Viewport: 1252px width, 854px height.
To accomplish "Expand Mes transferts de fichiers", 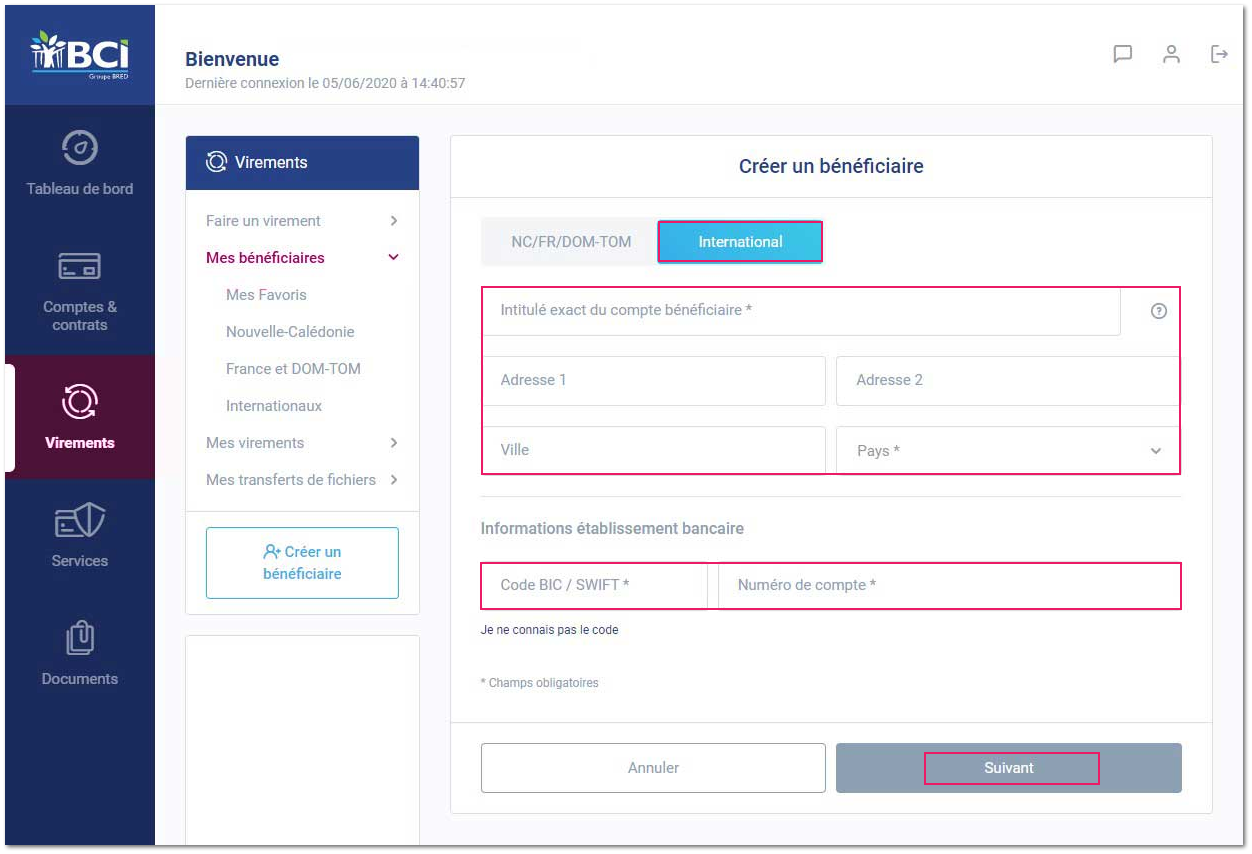I will pyautogui.click(x=302, y=480).
